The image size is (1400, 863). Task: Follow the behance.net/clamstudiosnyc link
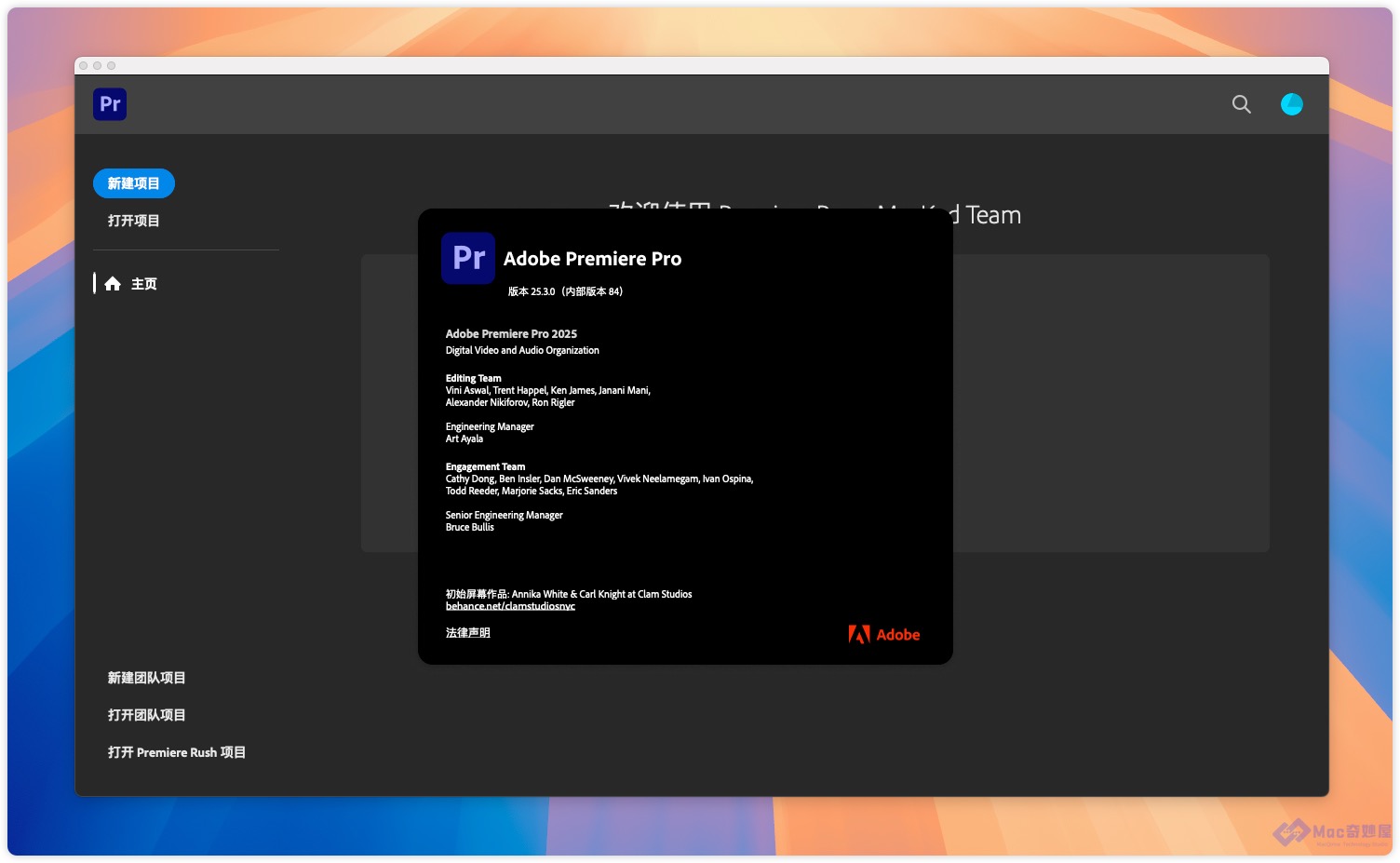tap(510, 606)
